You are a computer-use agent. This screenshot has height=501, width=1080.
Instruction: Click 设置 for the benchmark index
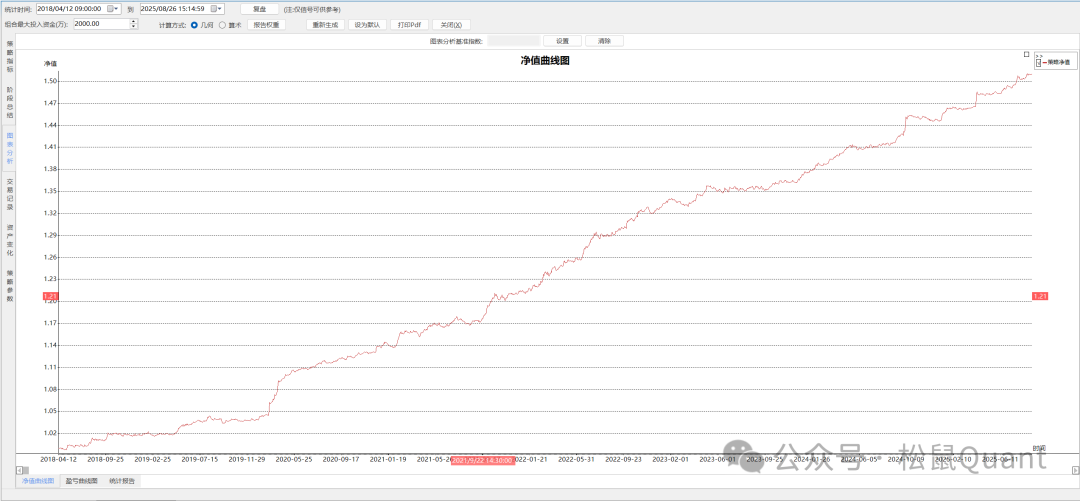click(x=562, y=41)
